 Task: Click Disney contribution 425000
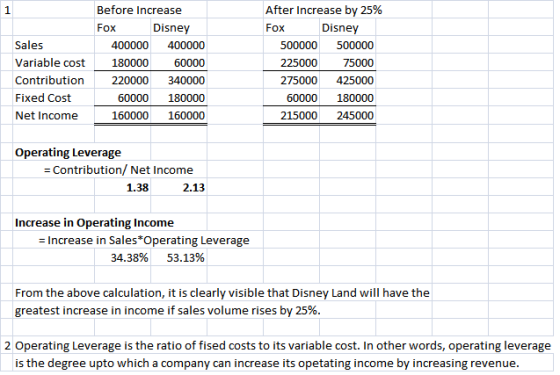[355, 80]
